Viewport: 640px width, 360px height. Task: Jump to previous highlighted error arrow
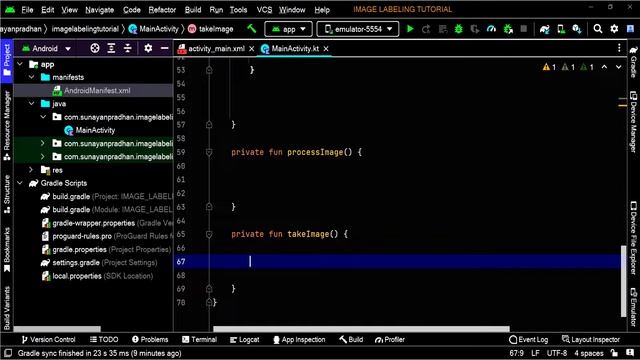[604, 67]
